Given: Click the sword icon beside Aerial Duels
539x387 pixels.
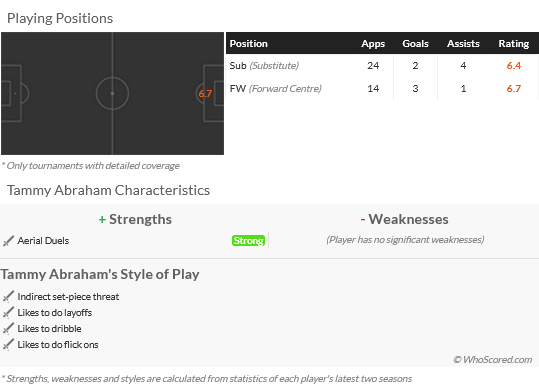Looking at the screenshot, I should point(8,241).
